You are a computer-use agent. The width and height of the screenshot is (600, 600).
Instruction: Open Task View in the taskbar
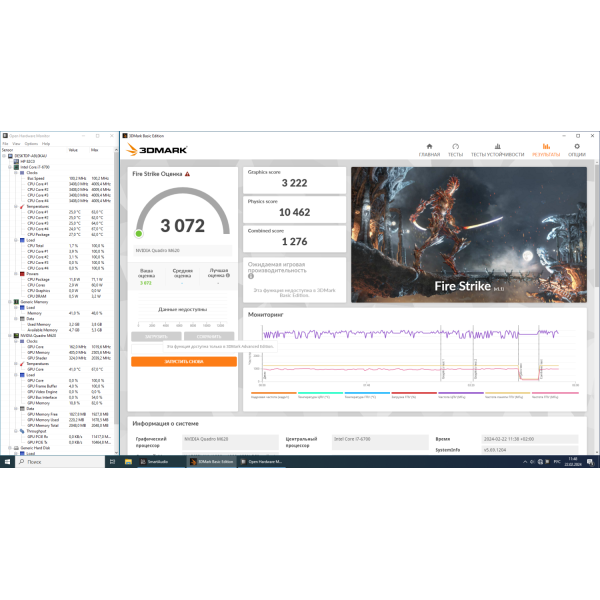[x=112, y=462]
